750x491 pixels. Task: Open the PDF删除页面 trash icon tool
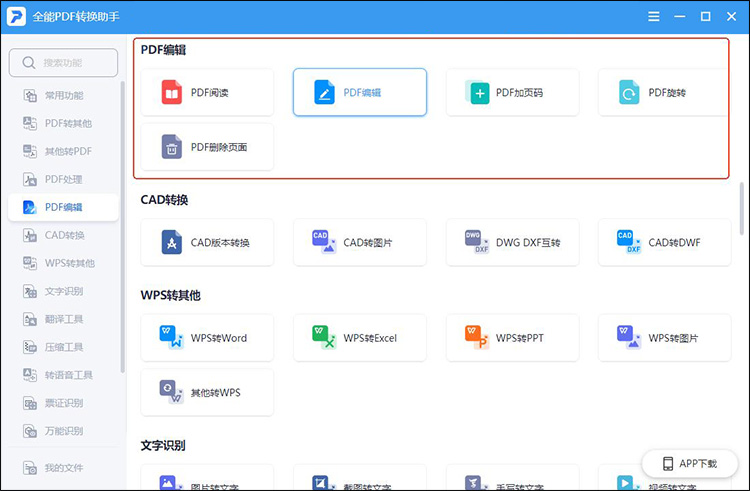pyautogui.click(x=207, y=147)
